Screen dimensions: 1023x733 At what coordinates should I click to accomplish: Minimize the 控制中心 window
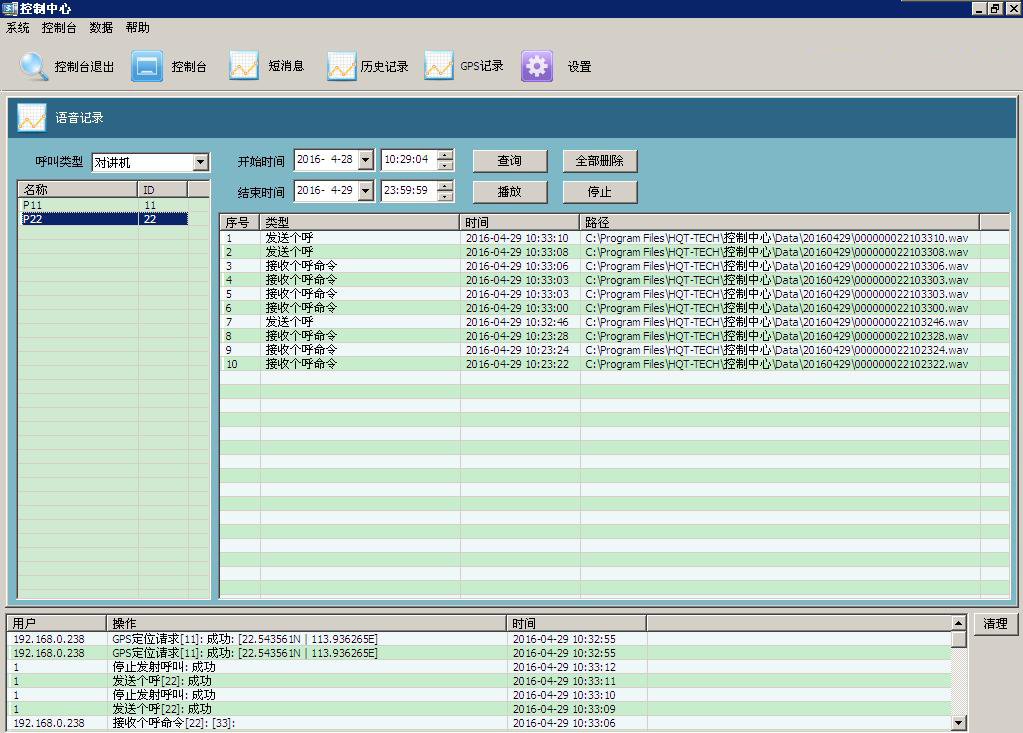click(x=979, y=8)
